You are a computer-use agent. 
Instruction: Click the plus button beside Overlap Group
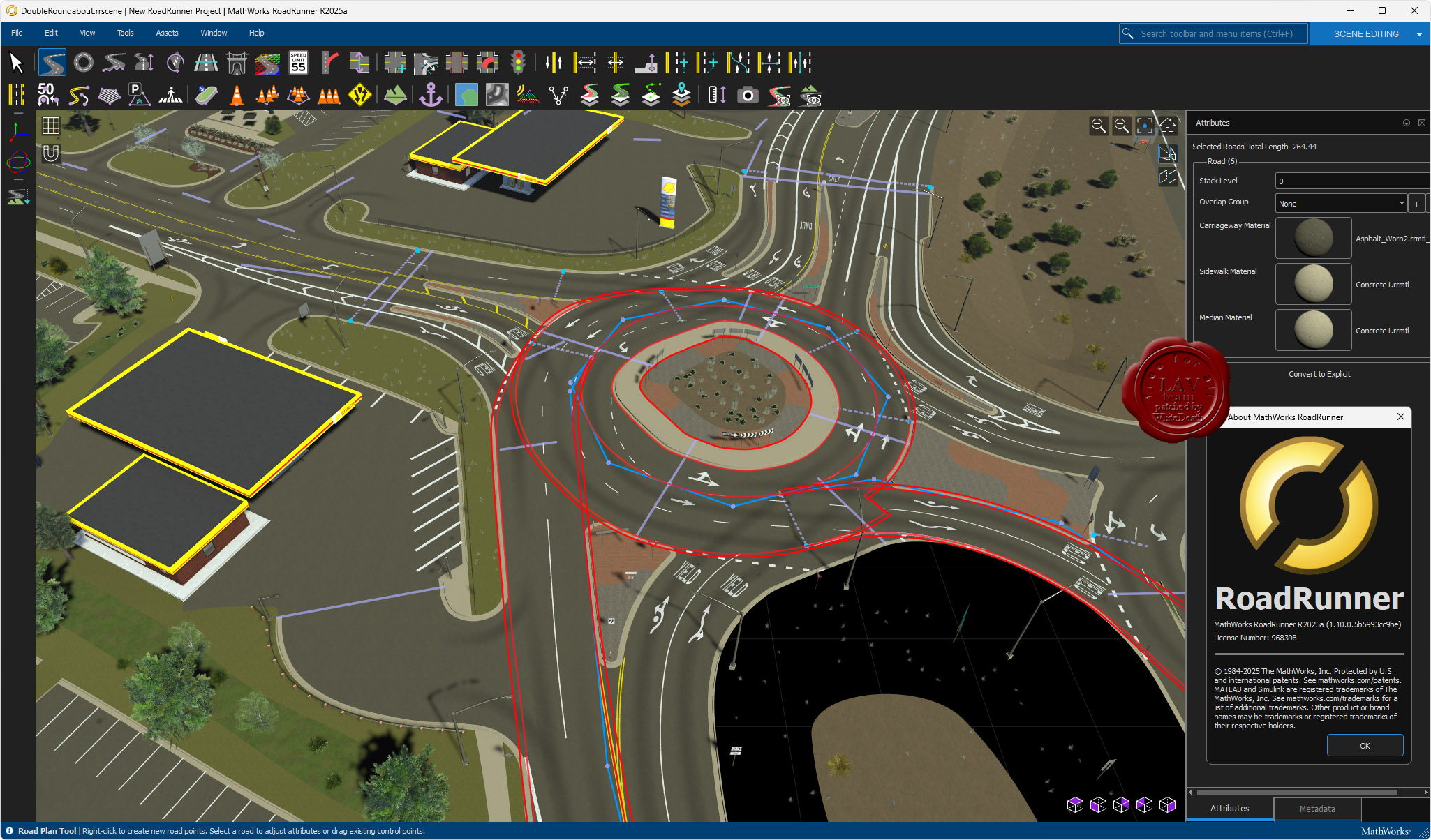point(1416,204)
